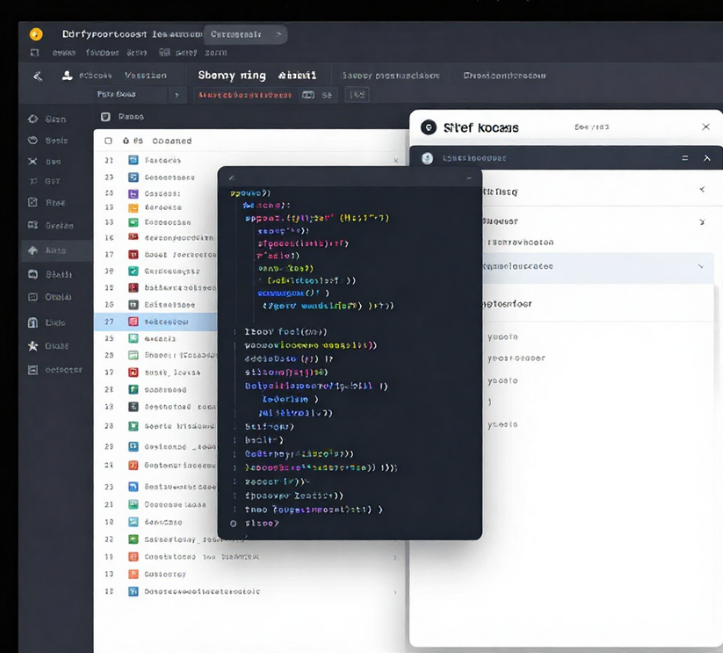
Task: Toggle the checkbox above the file list panel
Action: [x=108, y=116]
